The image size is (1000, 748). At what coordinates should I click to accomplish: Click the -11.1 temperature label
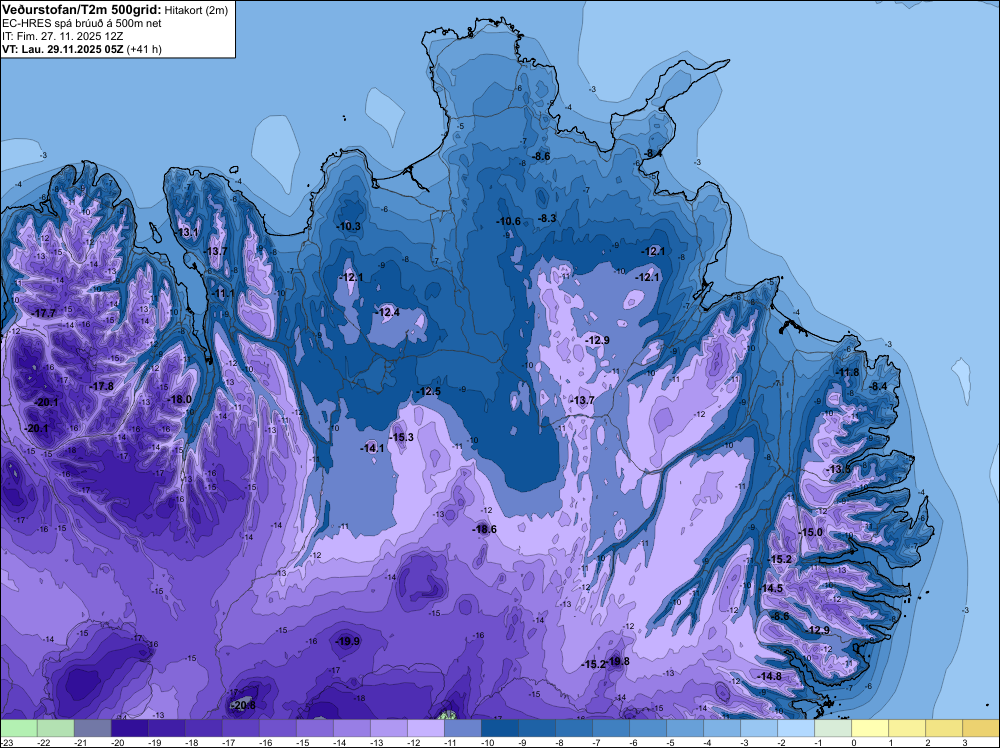(x=222, y=293)
